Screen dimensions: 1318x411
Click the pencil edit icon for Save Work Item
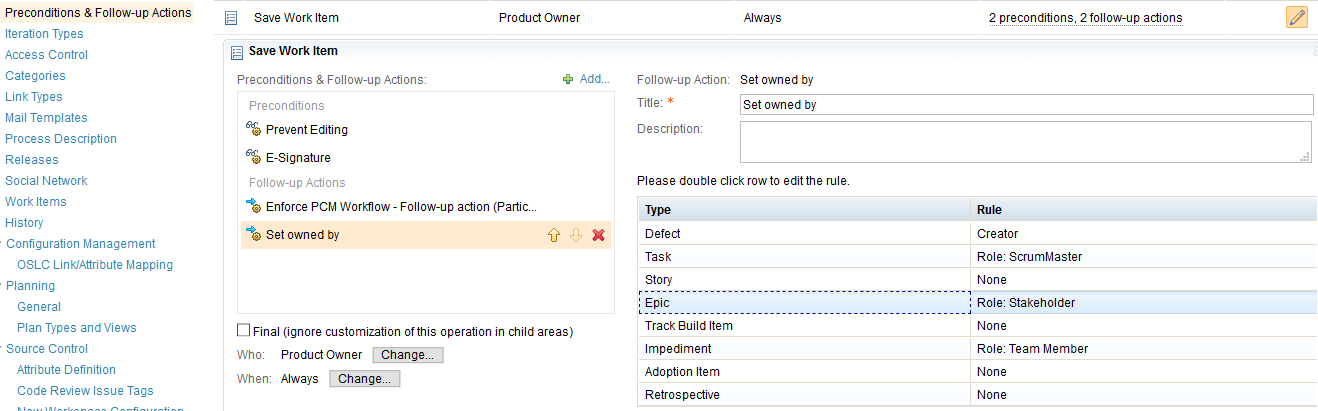coord(1296,17)
